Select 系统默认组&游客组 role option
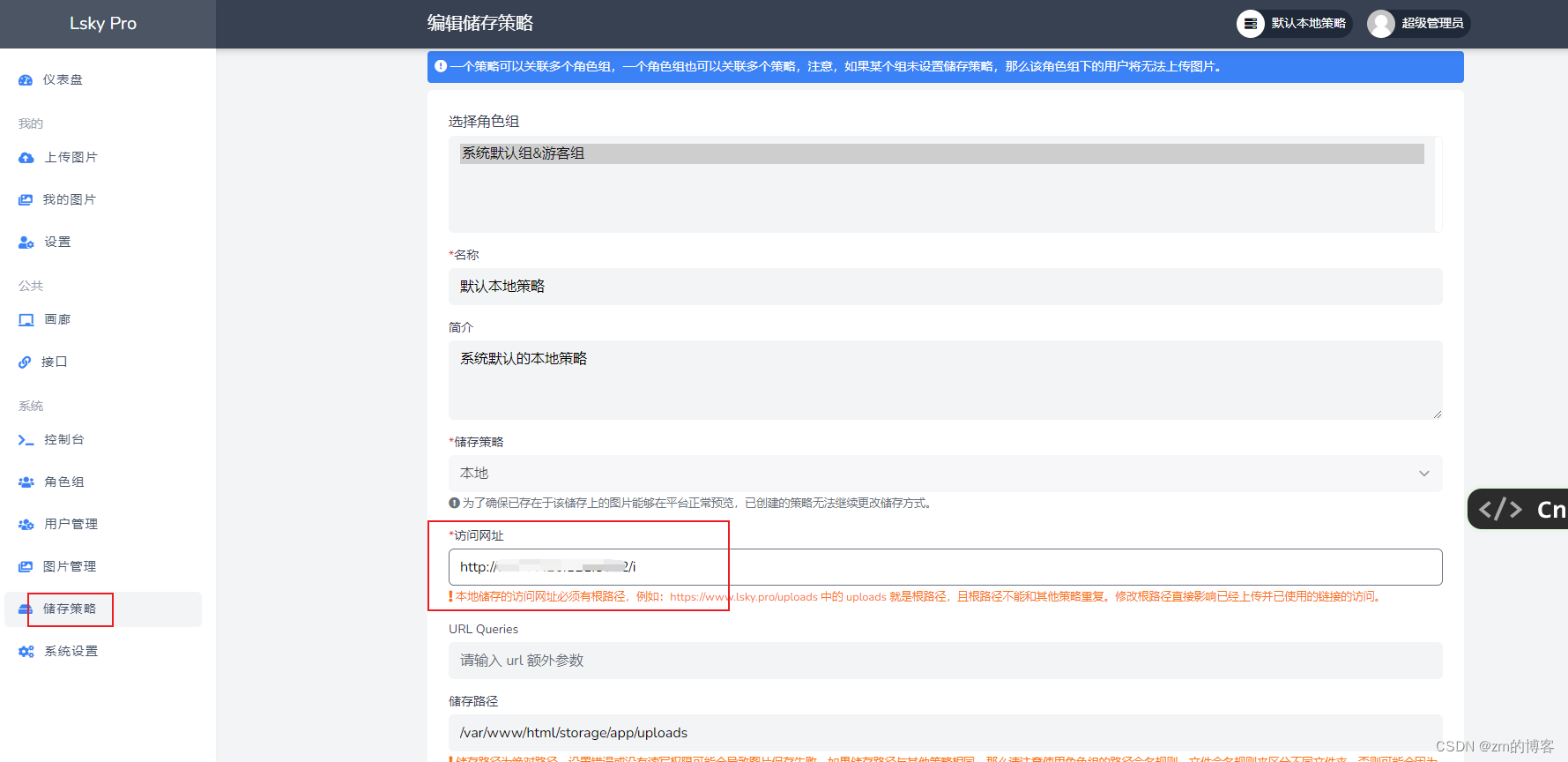 coord(941,153)
